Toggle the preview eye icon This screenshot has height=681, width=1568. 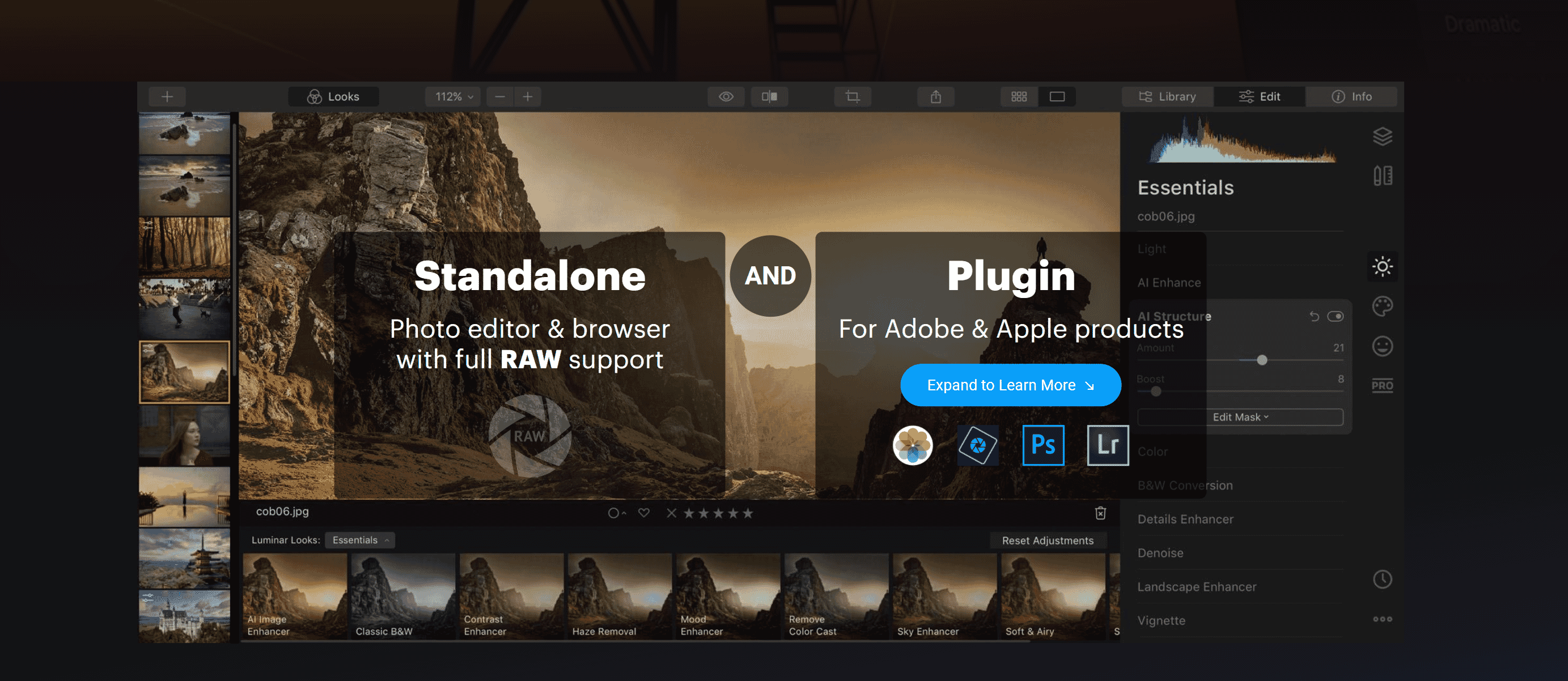726,97
